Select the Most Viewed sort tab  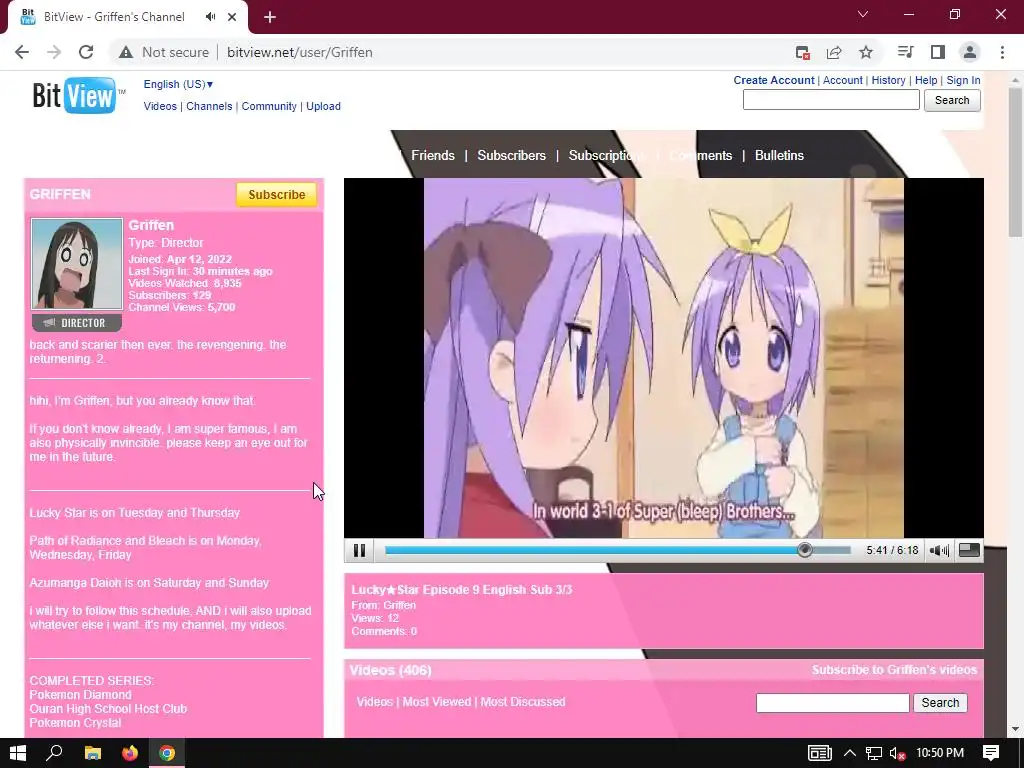tap(436, 702)
